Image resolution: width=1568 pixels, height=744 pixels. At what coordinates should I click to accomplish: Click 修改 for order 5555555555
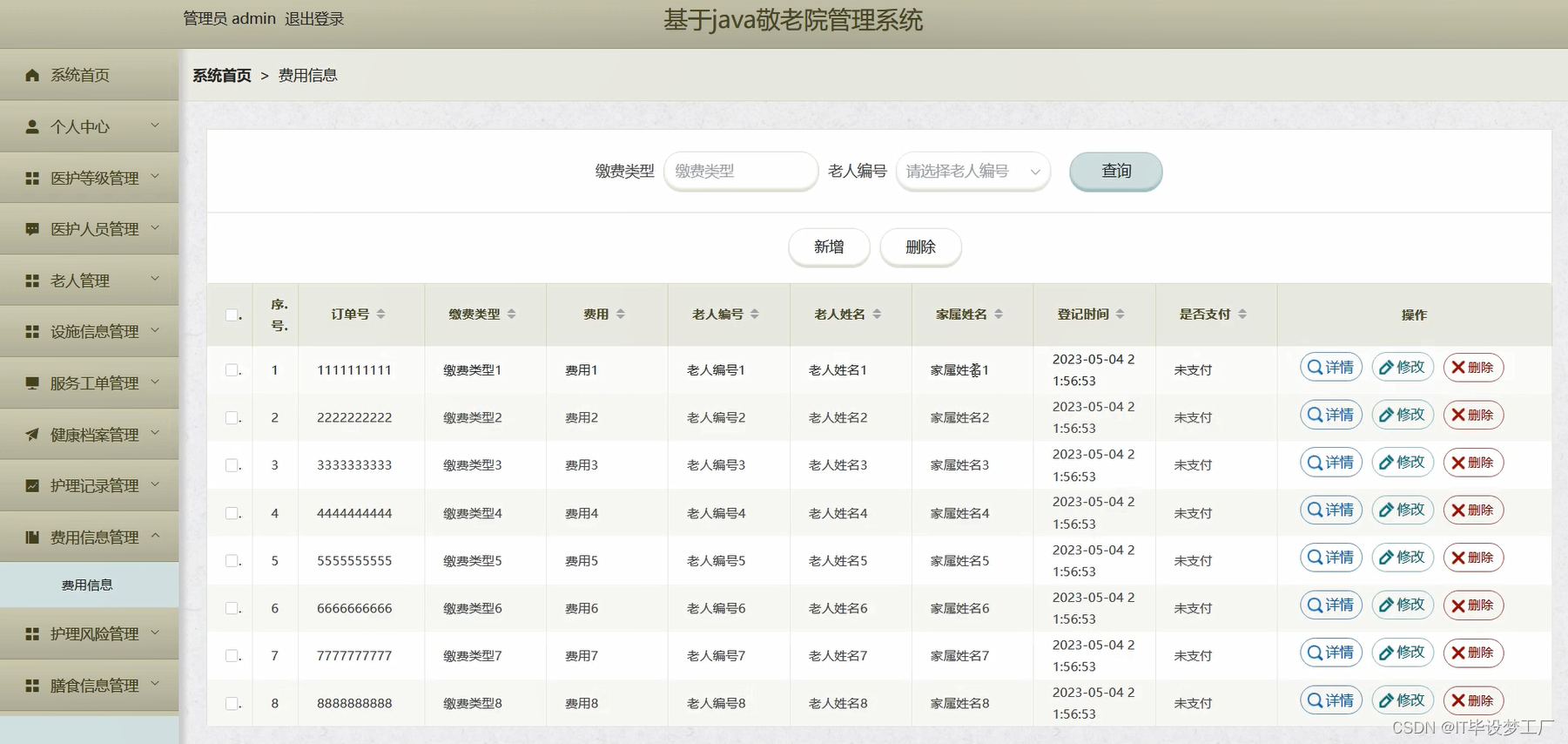1403,558
